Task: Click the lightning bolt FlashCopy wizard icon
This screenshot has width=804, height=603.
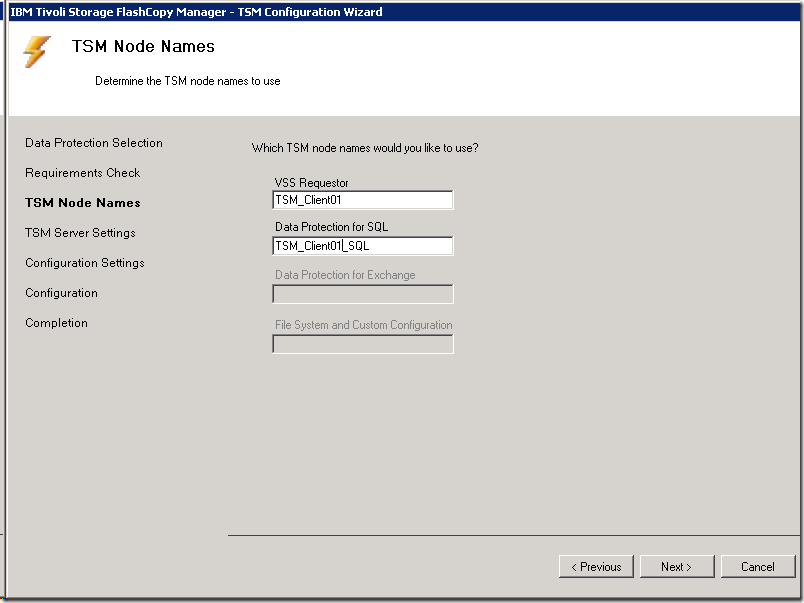Action: point(37,52)
